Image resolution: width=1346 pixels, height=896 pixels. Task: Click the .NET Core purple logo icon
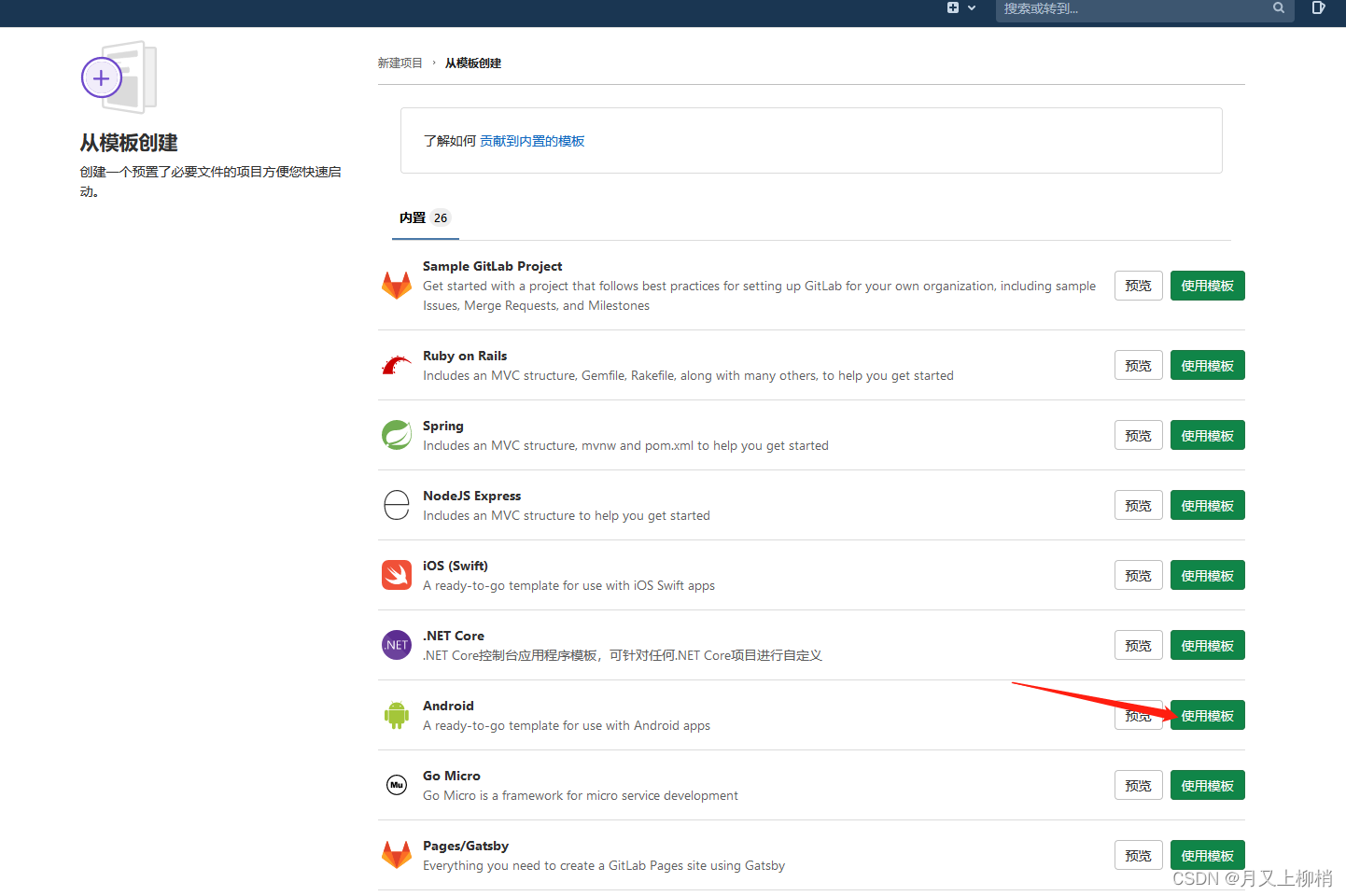coord(397,645)
